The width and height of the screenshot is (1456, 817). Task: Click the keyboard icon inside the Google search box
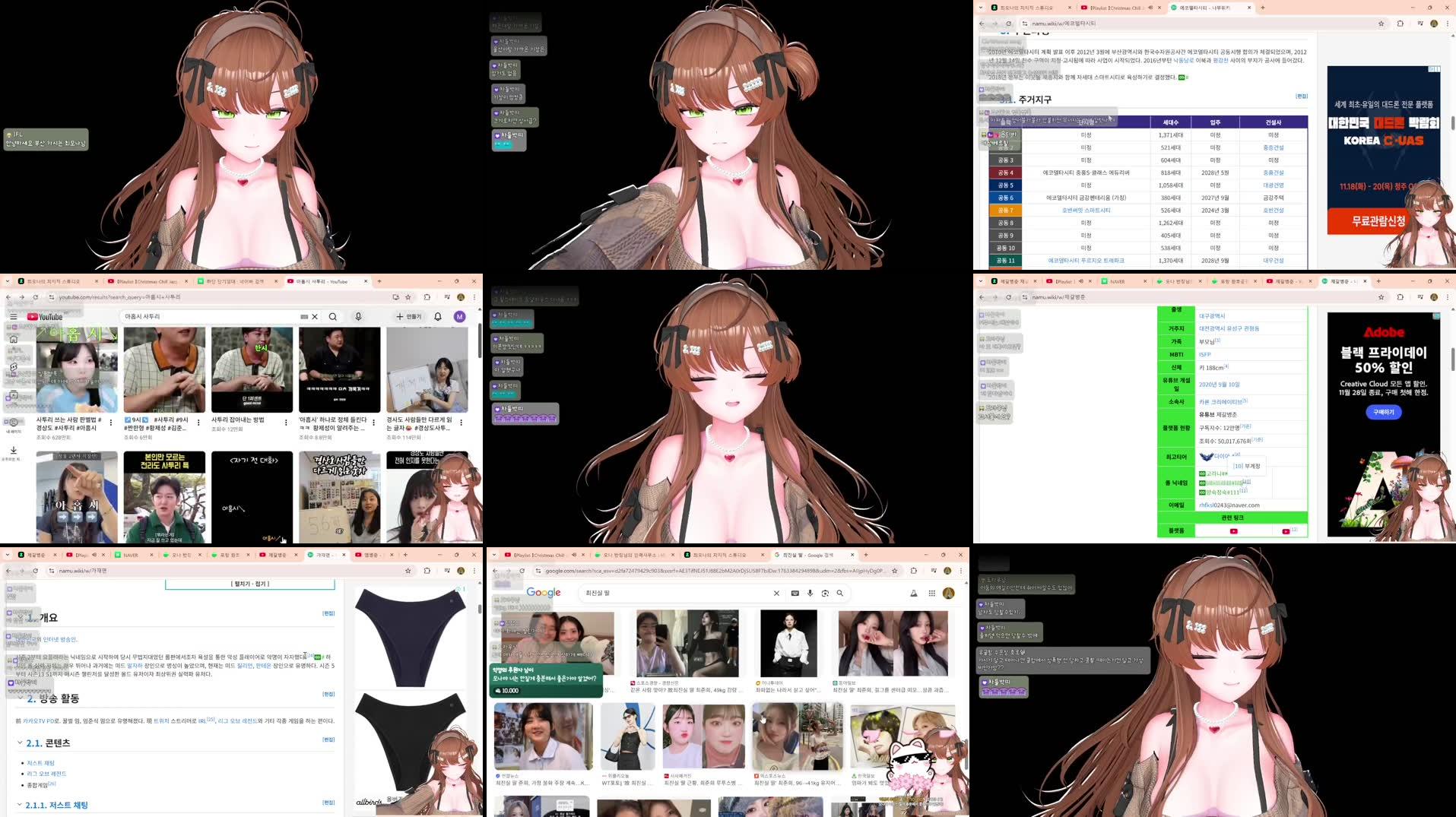coord(795,593)
